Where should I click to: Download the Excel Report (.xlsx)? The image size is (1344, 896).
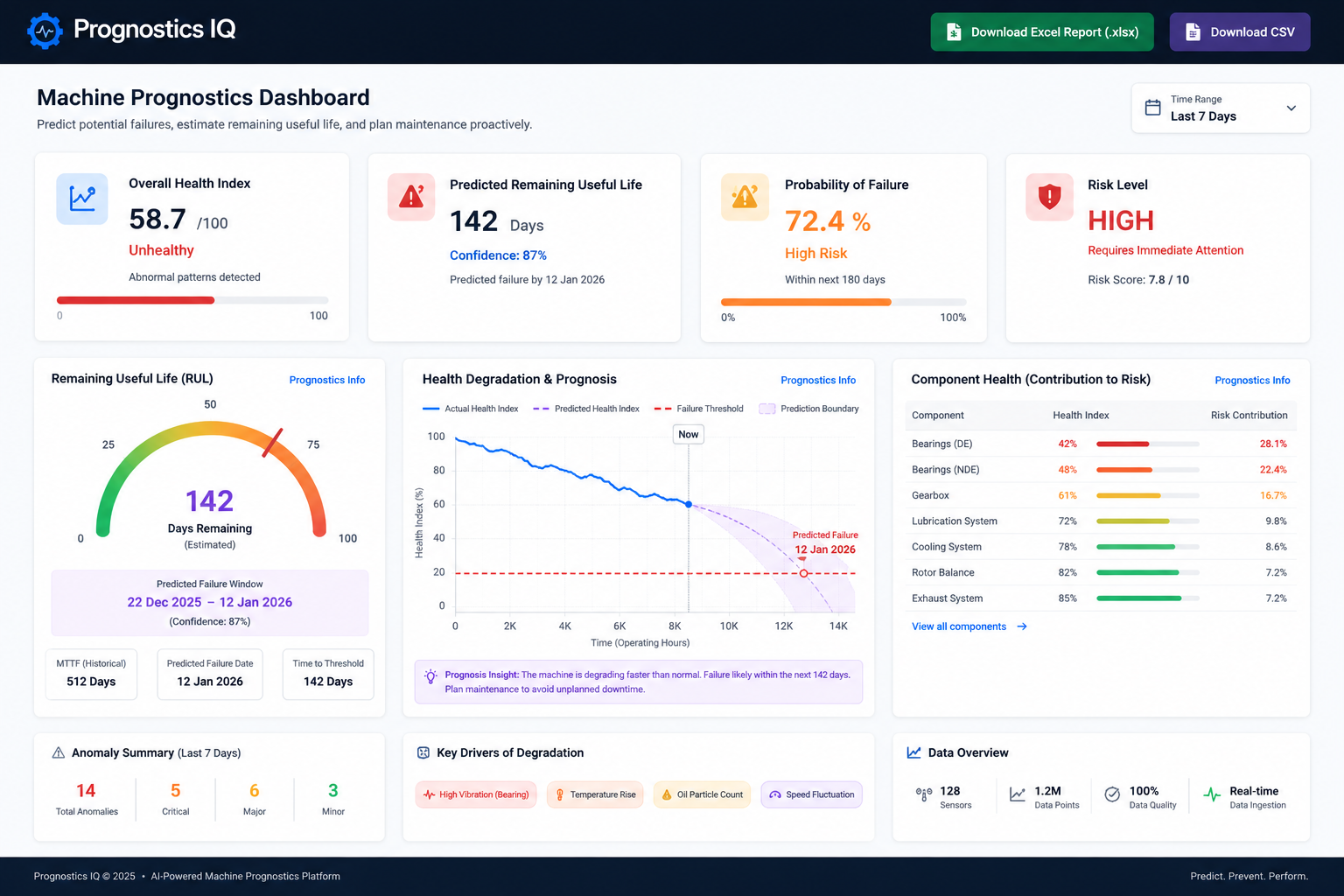coord(1042,32)
